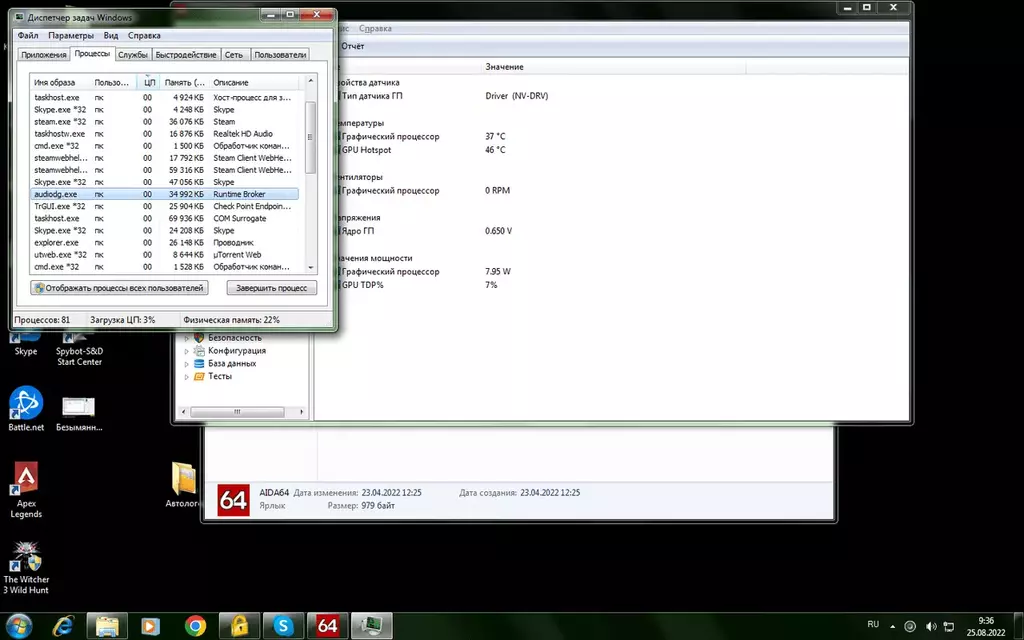The height and width of the screenshot is (640, 1024).
Task: Select the Конфигурация icon in AIDA64 tree
Action: point(199,351)
